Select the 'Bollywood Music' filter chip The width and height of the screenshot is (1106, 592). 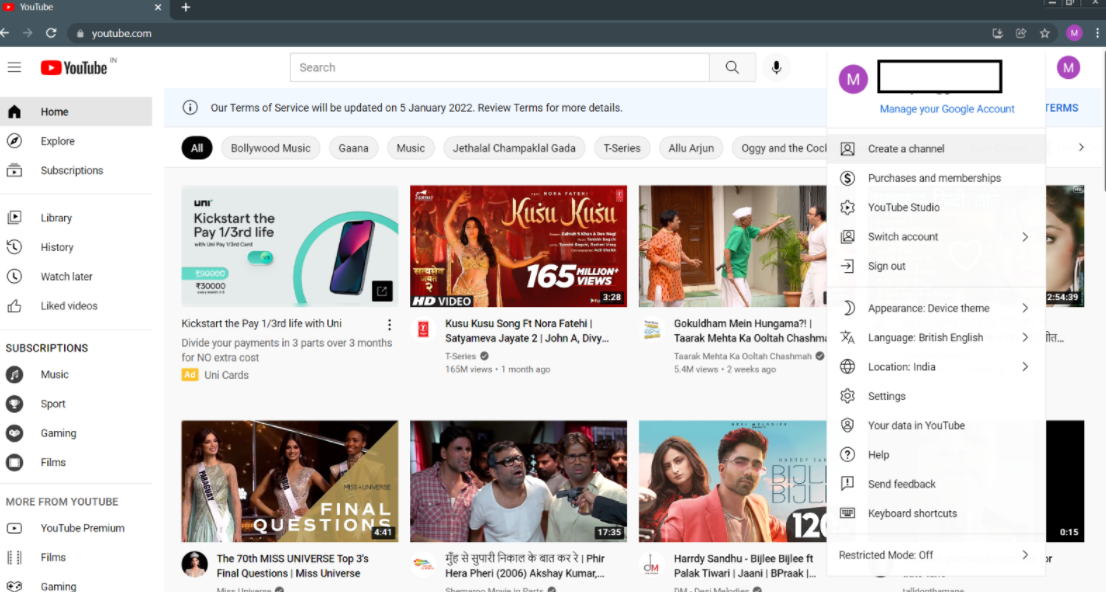[x=270, y=148]
